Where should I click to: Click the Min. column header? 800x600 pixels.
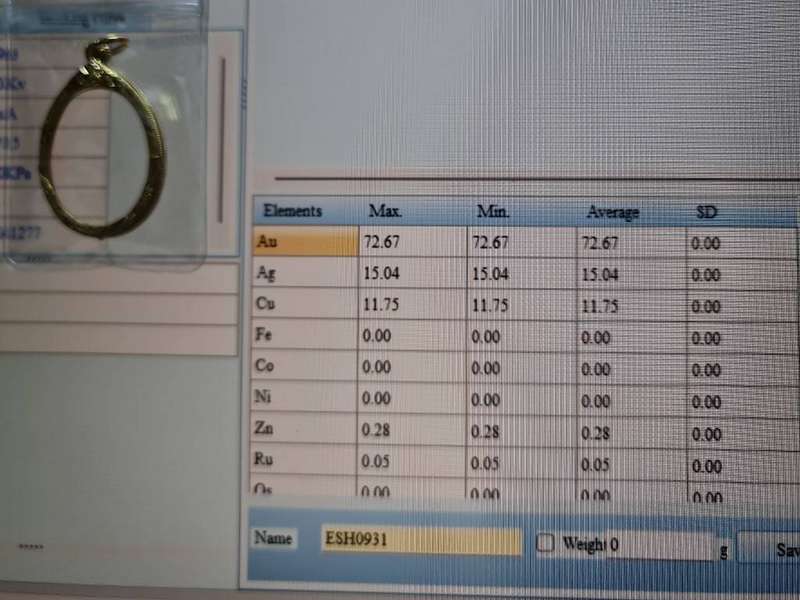(x=493, y=212)
